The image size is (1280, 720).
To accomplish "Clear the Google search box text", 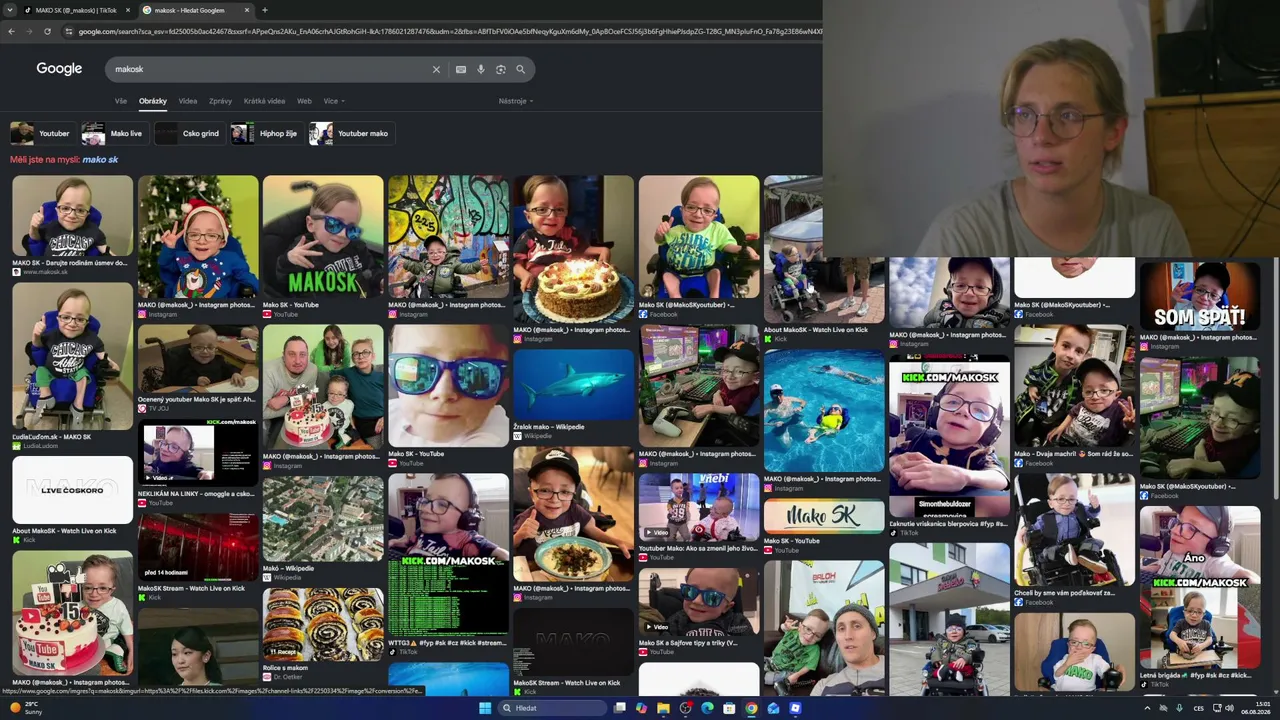I will pyautogui.click(x=436, y=70).
